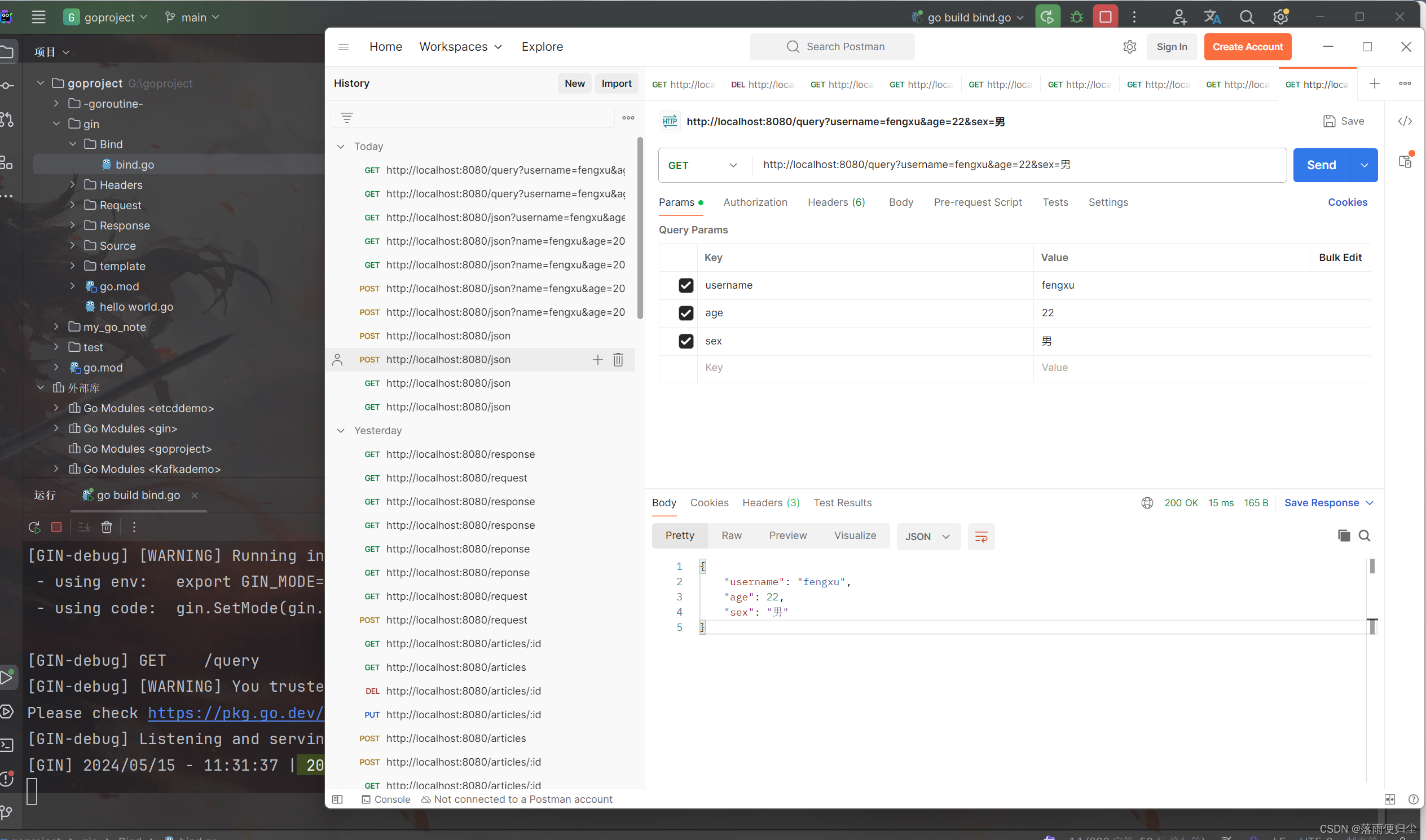The height and width of the screenshot is (840, 1426).
Task: Open GoLand IDE settings gear
Action: click(1280, 17)
